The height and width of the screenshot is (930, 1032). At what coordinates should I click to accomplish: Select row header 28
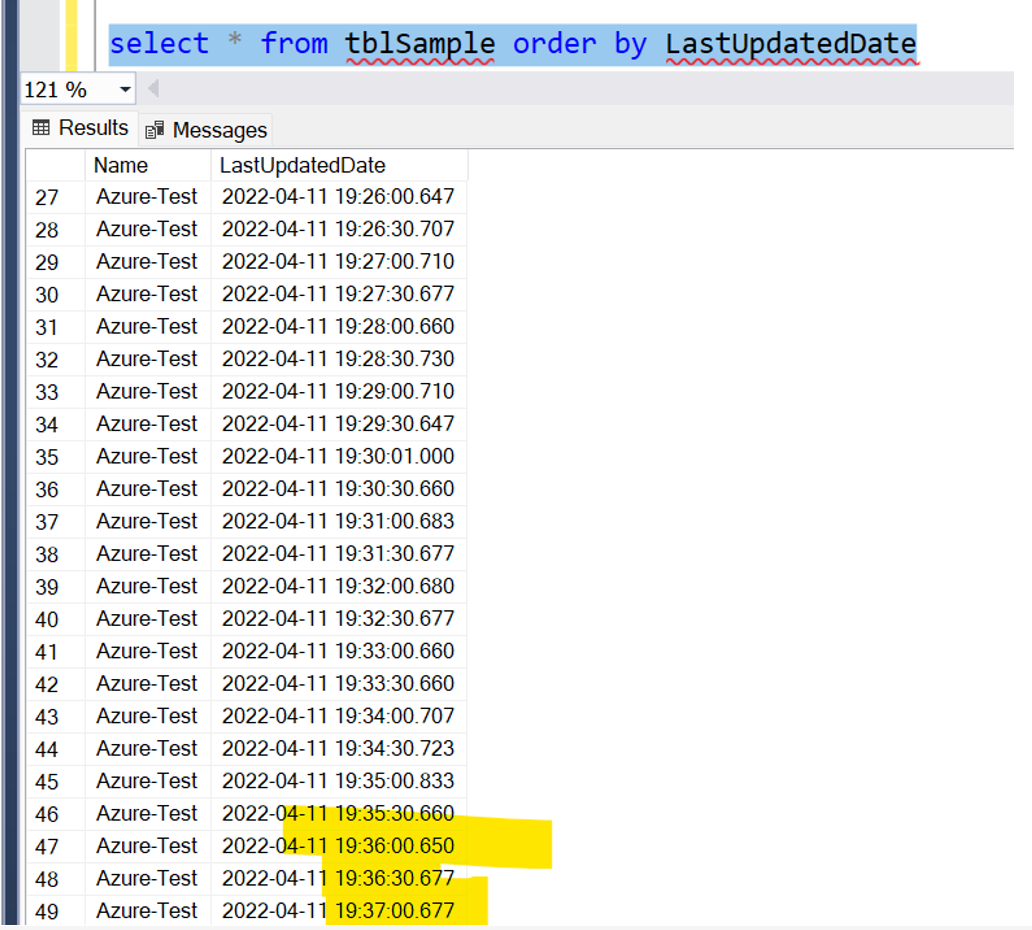pyautogui.click(x=55, y=230)
